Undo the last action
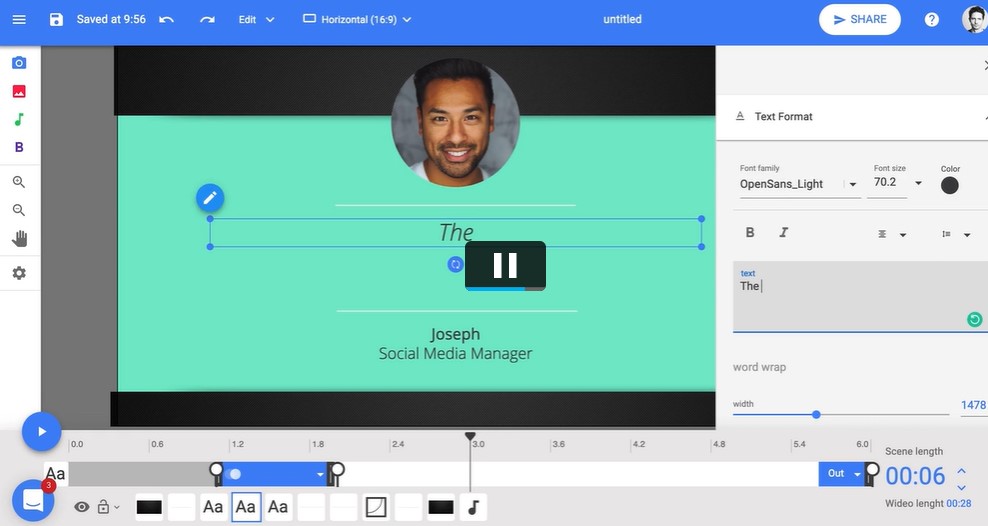Image resolution: width=988 pixels, height=526 pixels. tap(167, 20)
